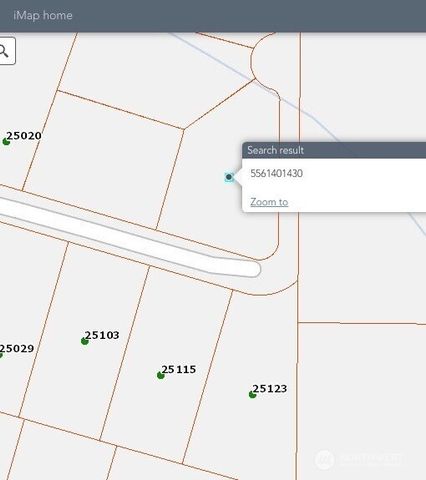
Task: Go to iMap home
Action: pyautogui.click(x=43, y=15)
